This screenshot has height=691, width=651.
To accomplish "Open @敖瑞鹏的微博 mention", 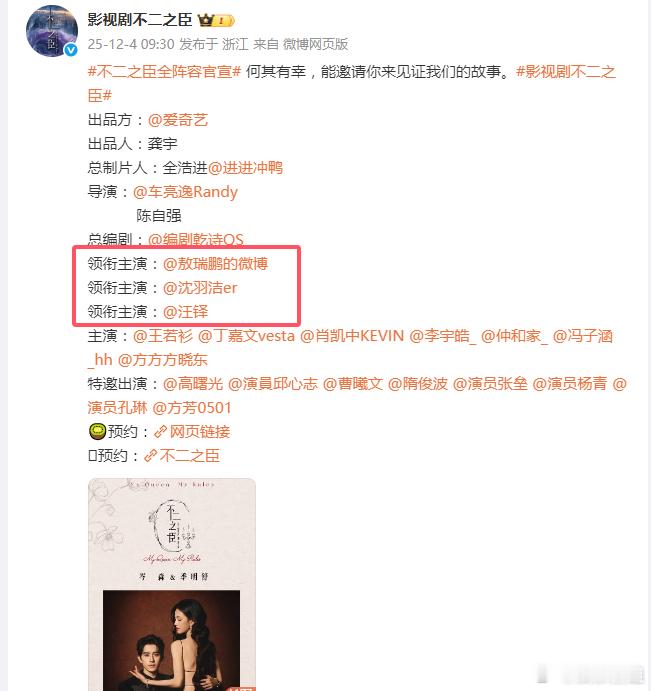I will [x=216, y=264].
